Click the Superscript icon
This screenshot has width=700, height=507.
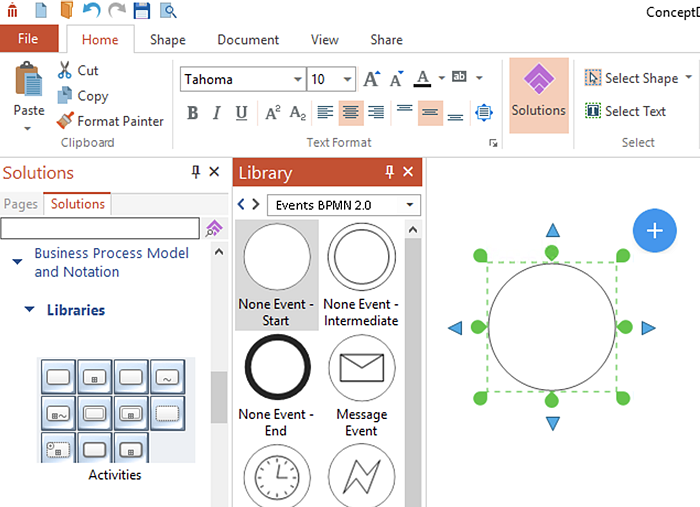pos(272,113)
